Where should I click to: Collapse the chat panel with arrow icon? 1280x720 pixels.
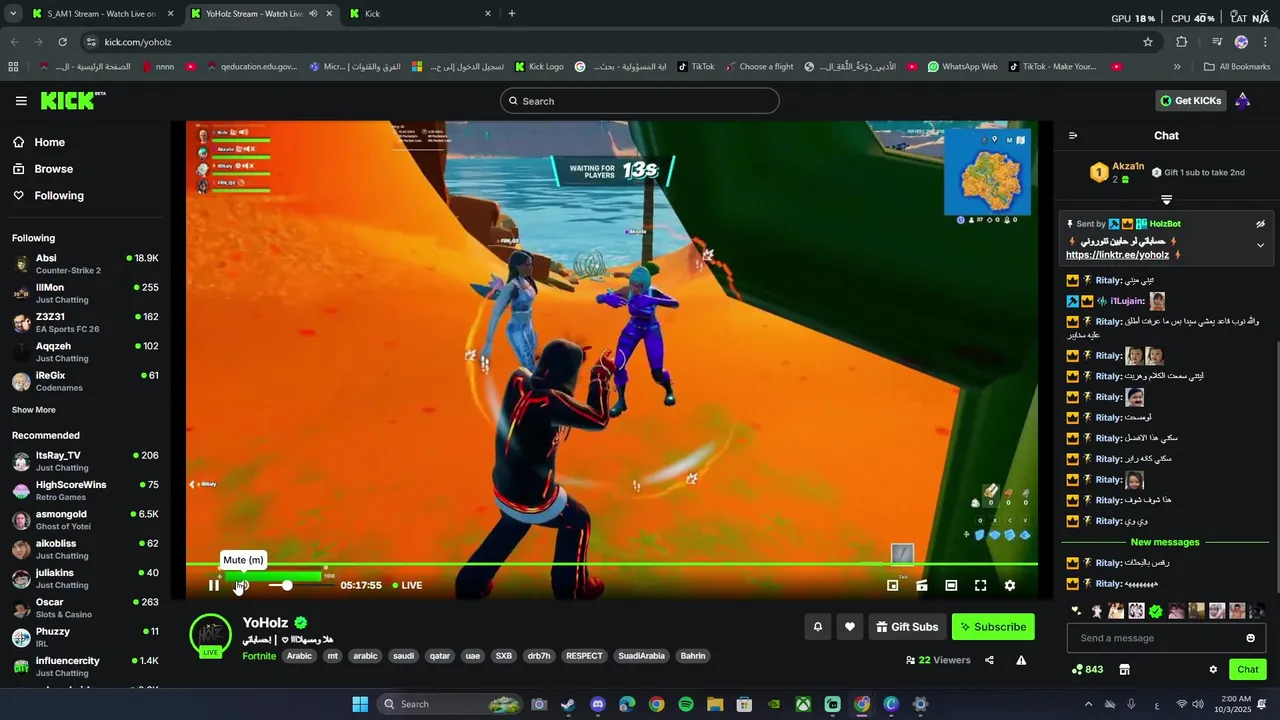1073,136
